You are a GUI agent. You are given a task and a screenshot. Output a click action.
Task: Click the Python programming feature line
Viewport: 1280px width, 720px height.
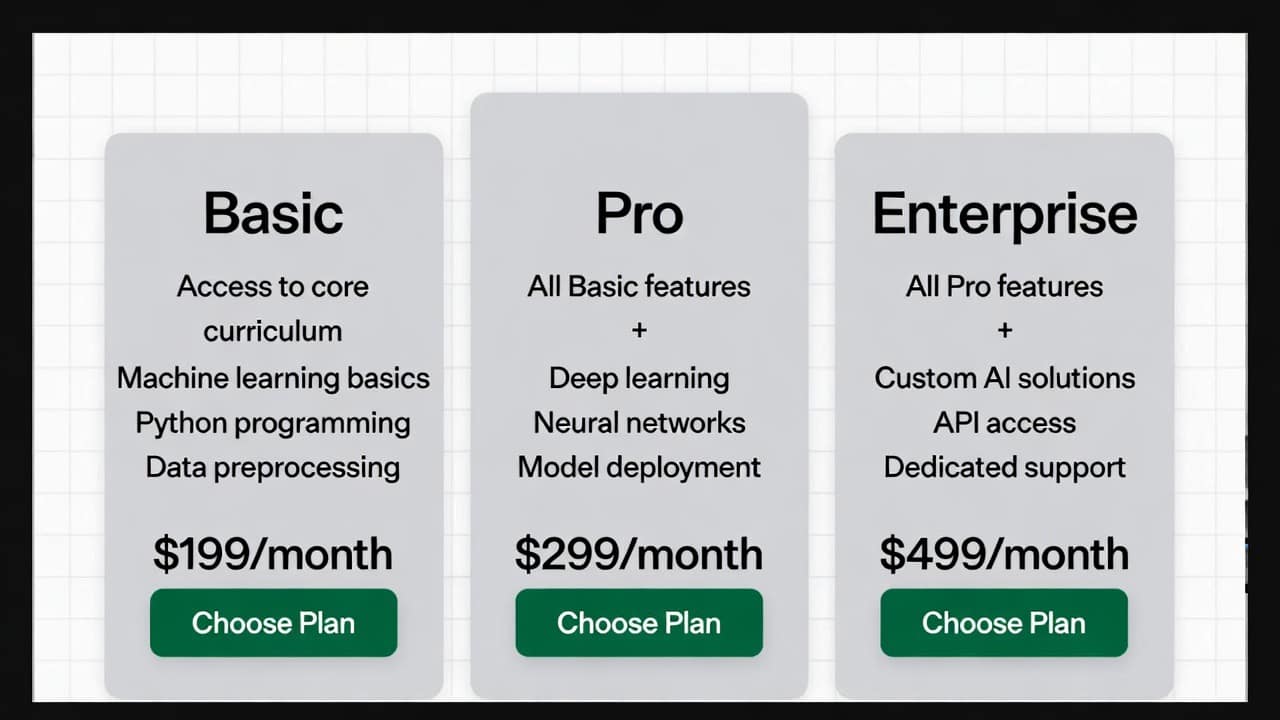pyautogui.click(x=273, y=423)
